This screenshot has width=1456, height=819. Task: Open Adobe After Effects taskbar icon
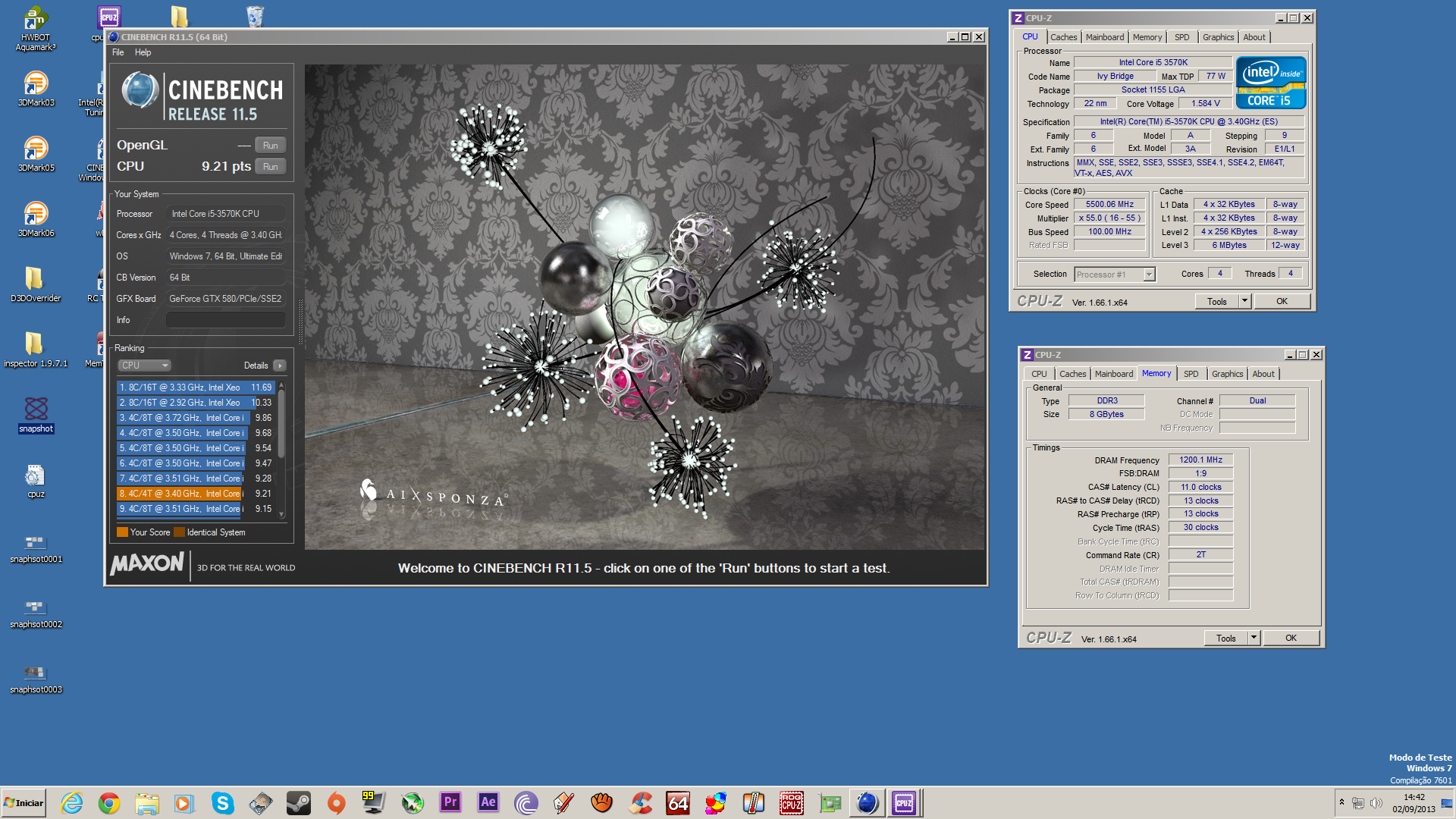tap(488, 803)
